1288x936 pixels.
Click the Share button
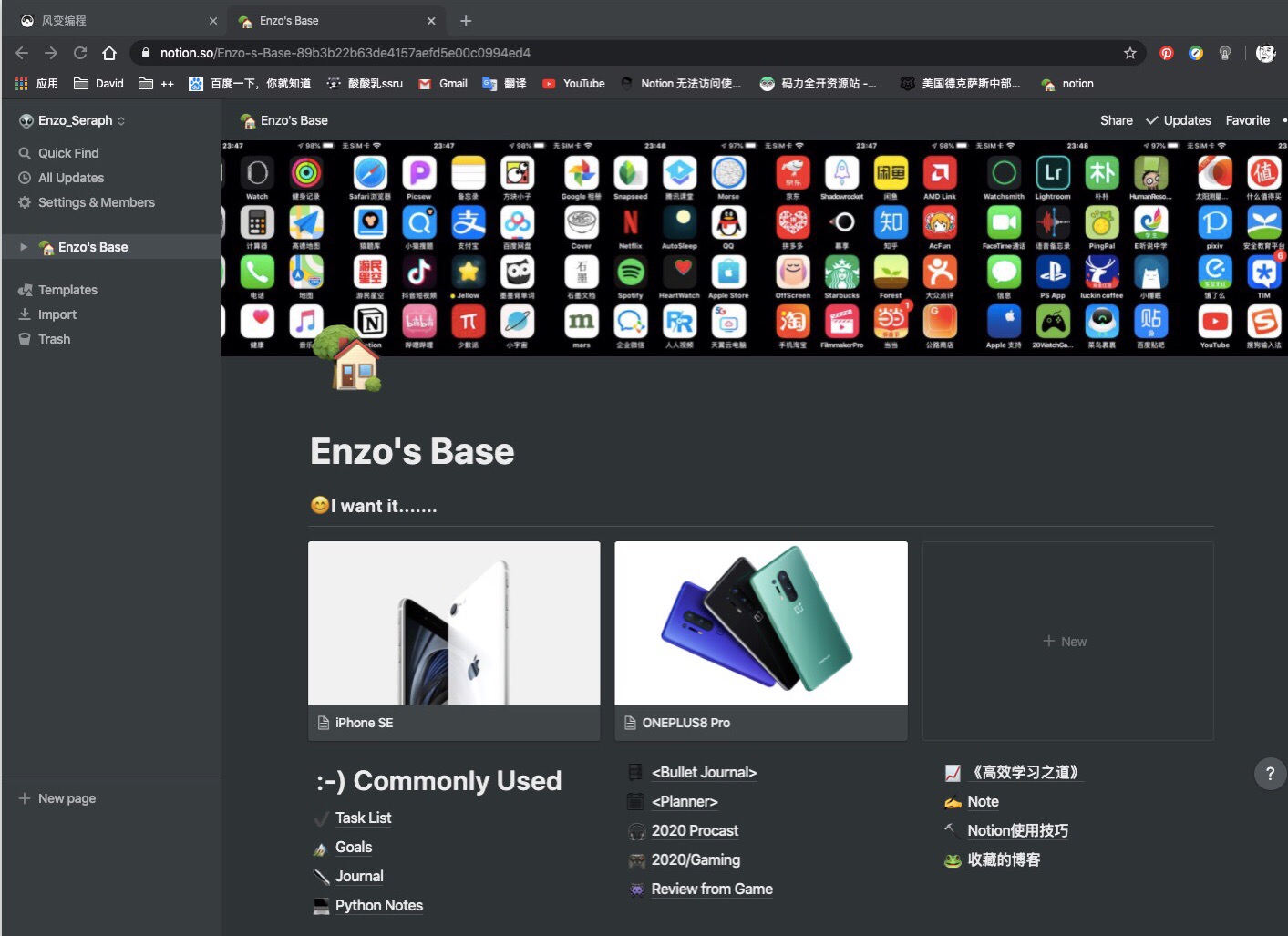[1117, 120]
